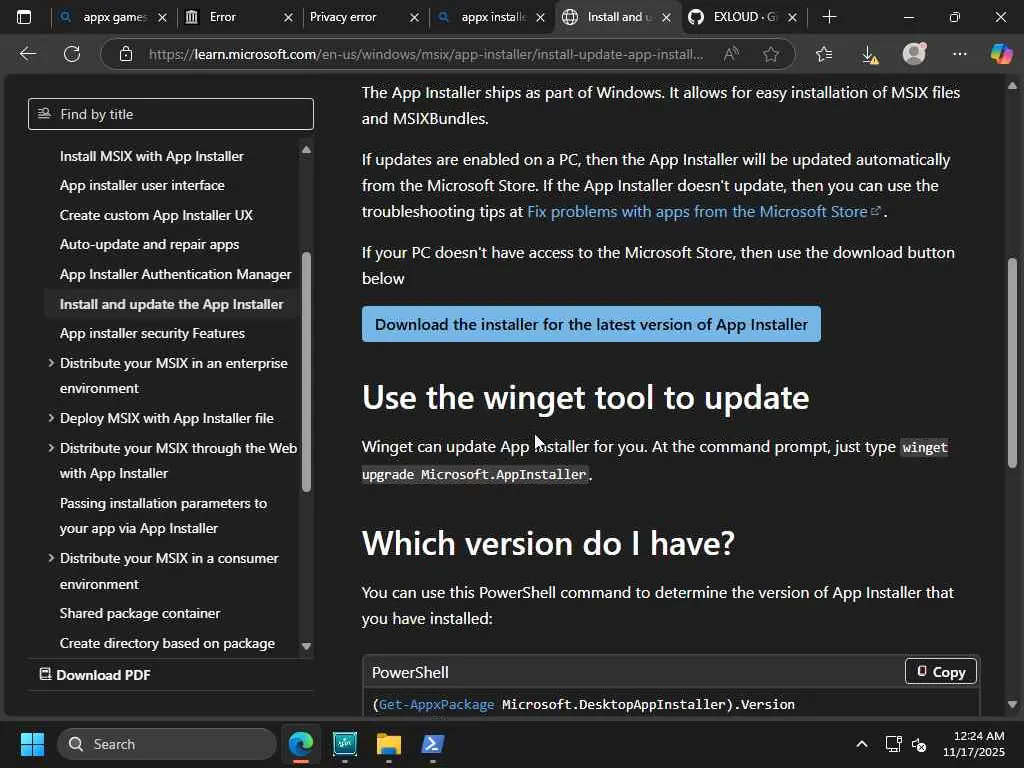Image resolution: width=1024 pixels, height=768 pixels.
Task: Add this page to favorites star
Action: point(771,54)
